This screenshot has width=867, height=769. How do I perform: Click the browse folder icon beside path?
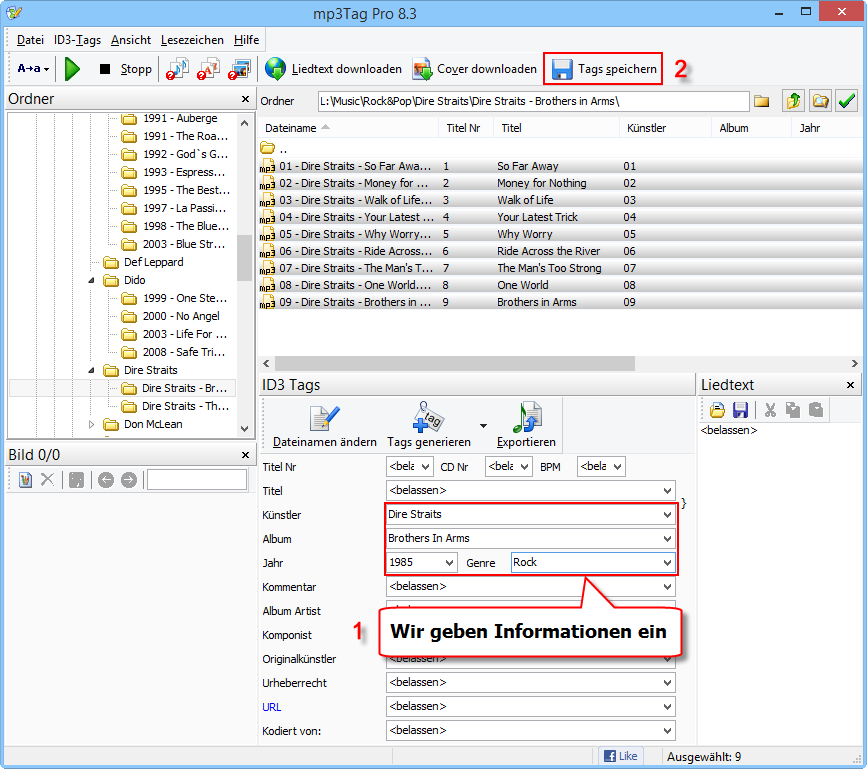tap(762, 101)
